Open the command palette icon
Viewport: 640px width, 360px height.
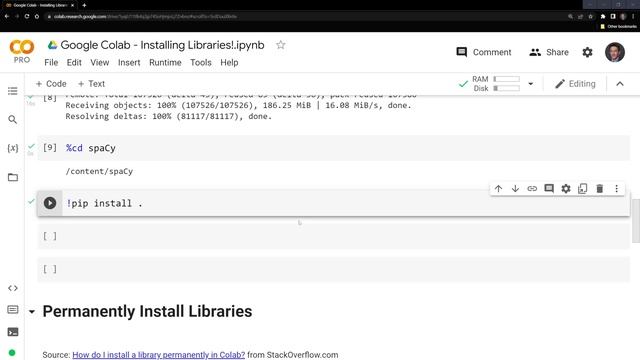(x=13, y=310)
